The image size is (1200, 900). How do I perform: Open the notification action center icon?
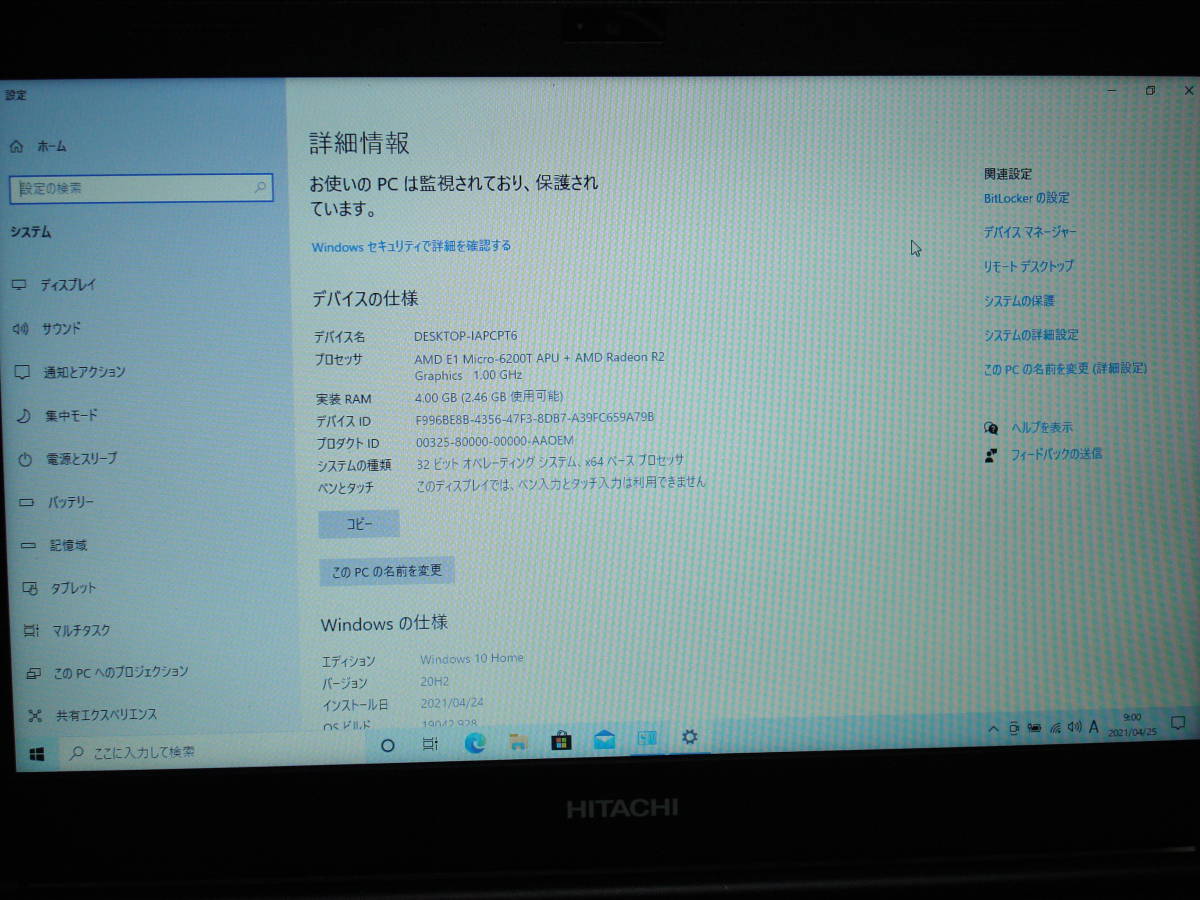[1177, 722]
